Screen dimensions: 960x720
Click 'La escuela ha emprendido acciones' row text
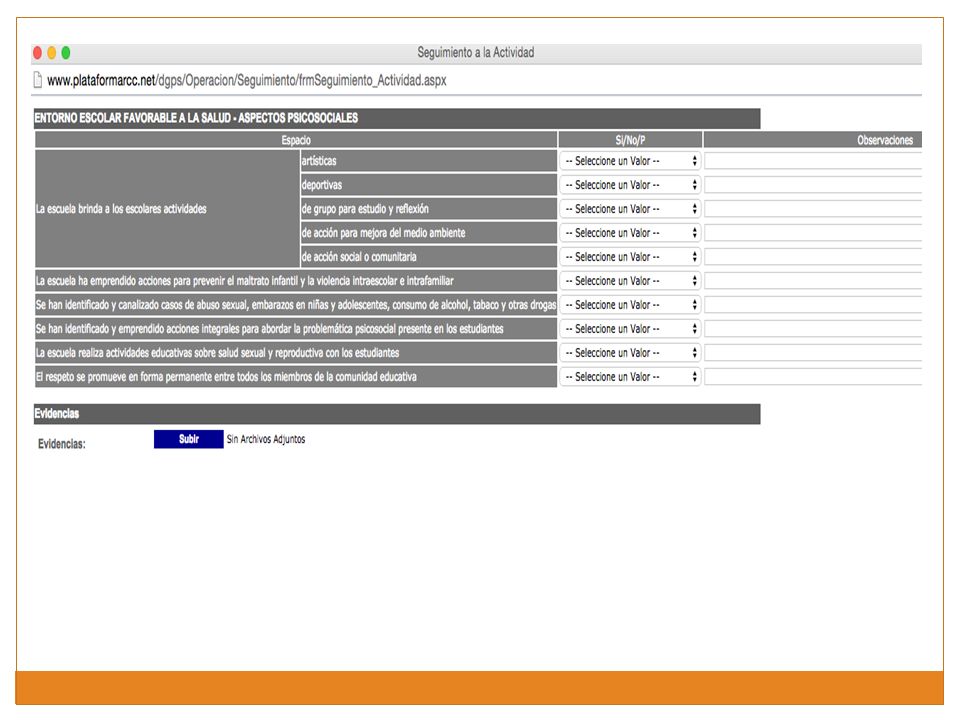244,280
